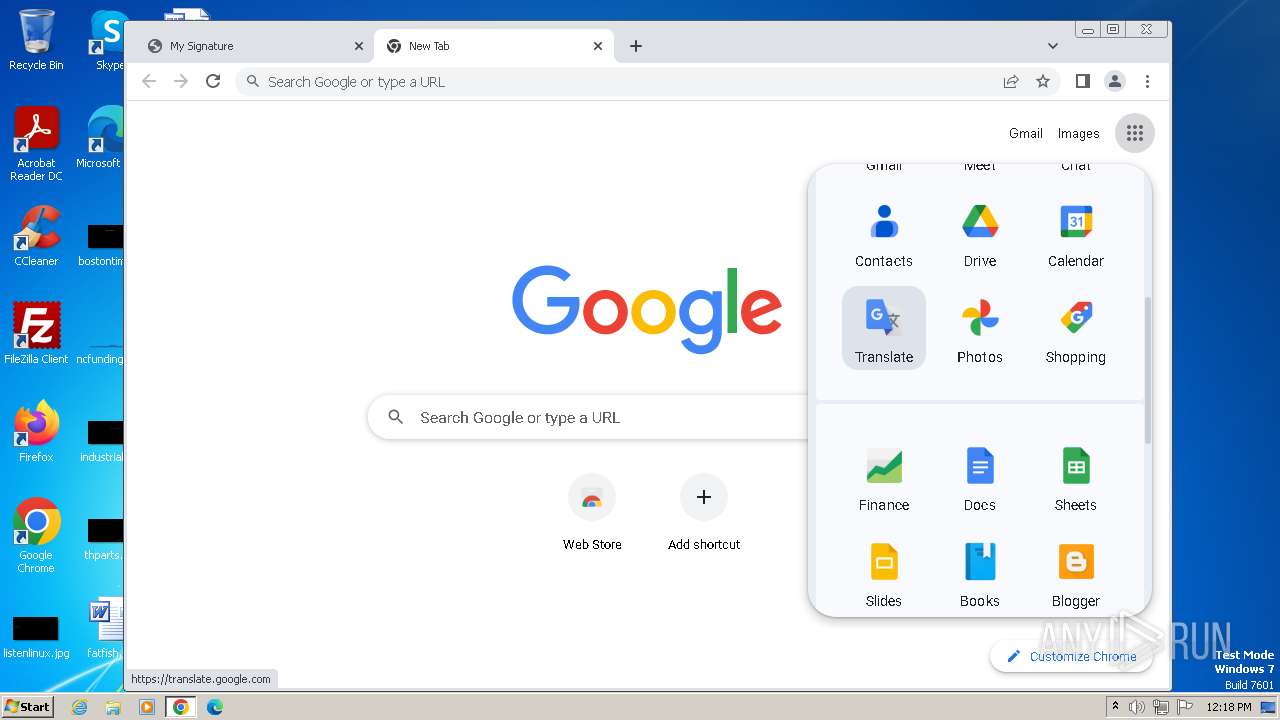Click Customize Chrome button
The width and height of the screenshot is (1280, 720).
(1071, 656)
